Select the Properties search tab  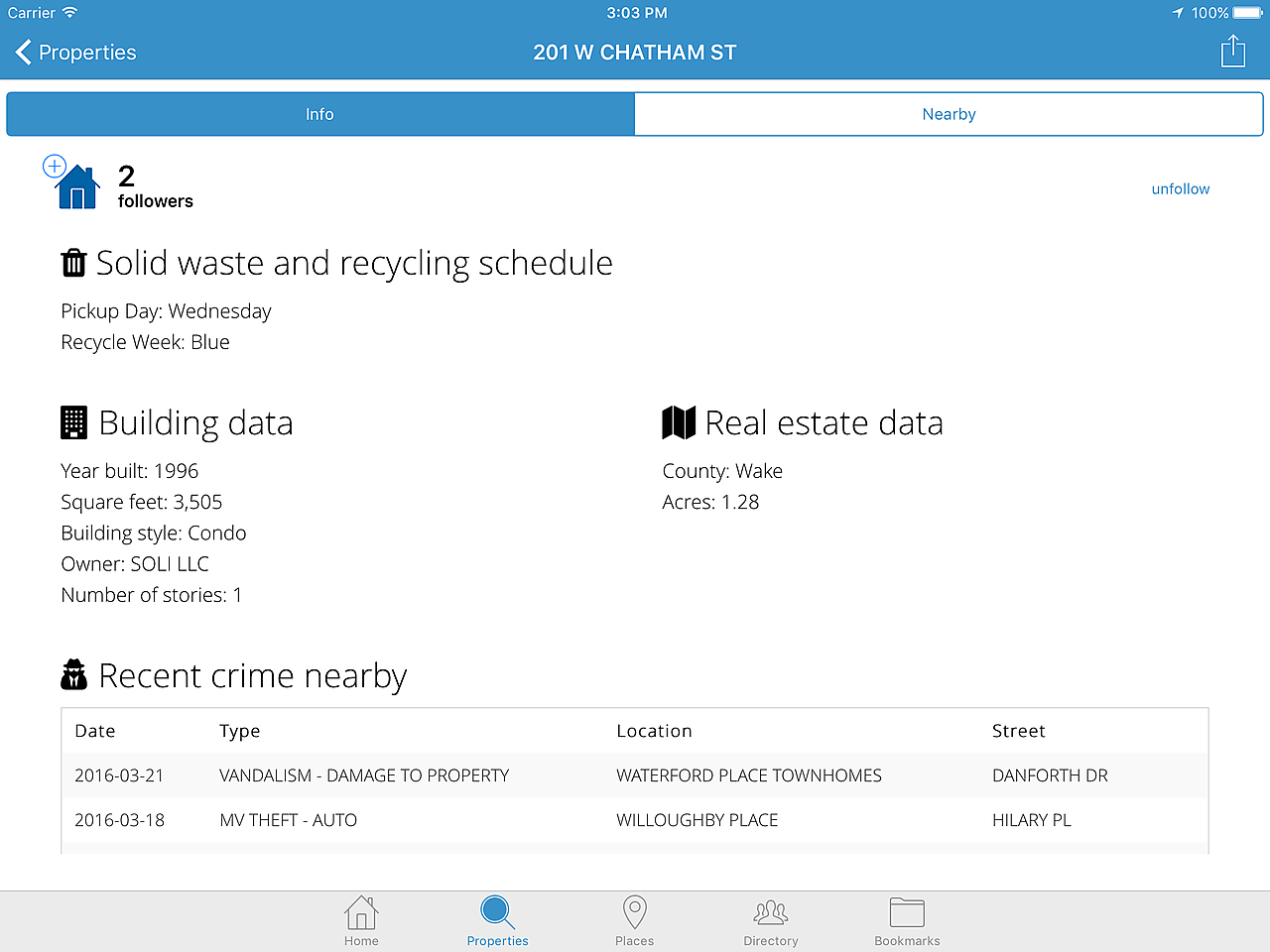497,920
